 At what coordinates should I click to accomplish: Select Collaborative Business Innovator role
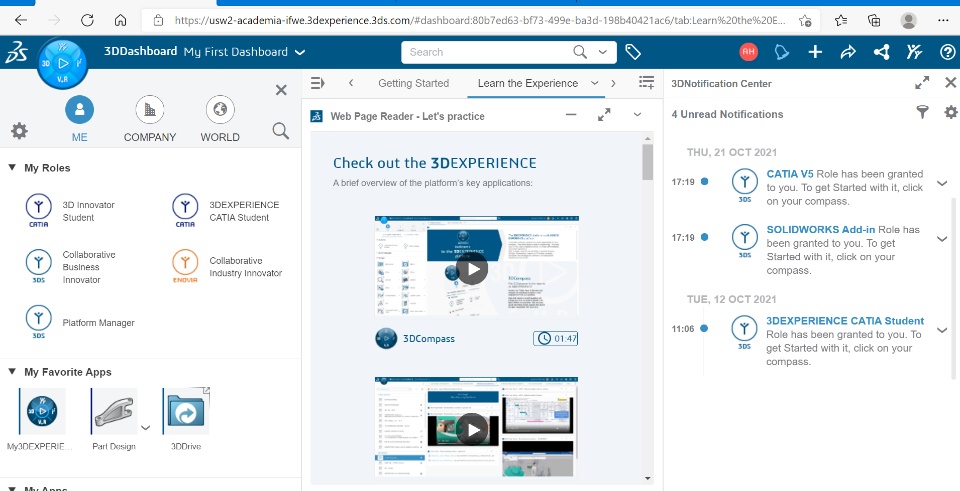(x=71, y=267)
